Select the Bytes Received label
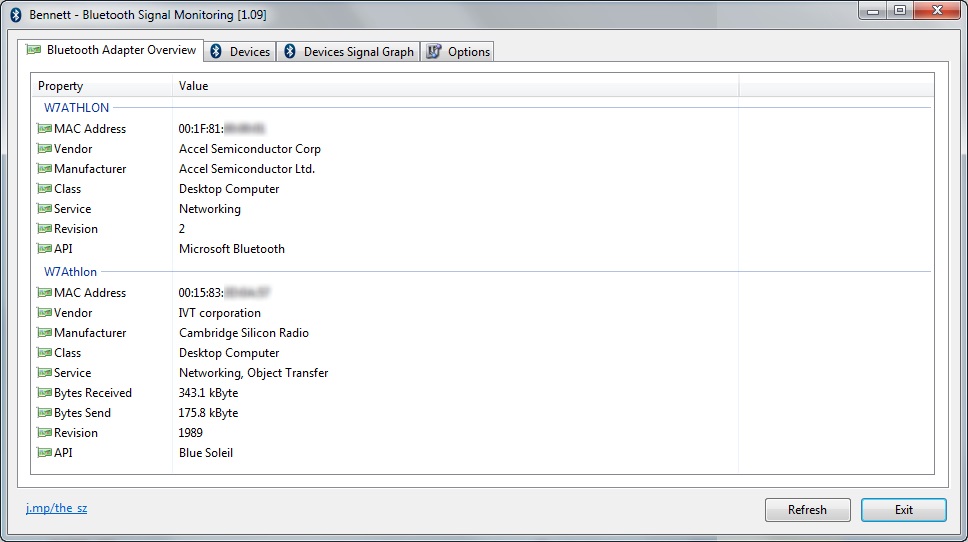This screenshot has height=542, width=968. 93,393
